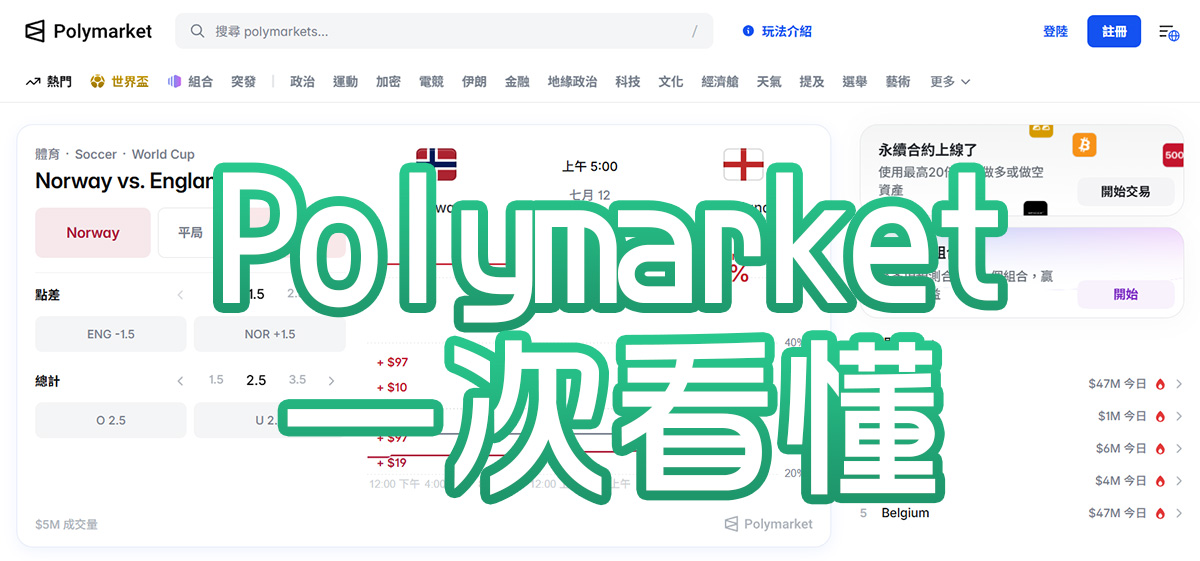Viewport: 1200px width, 561px height.
Task: Open the 突發 breaking tab
Action: [243, 82]
